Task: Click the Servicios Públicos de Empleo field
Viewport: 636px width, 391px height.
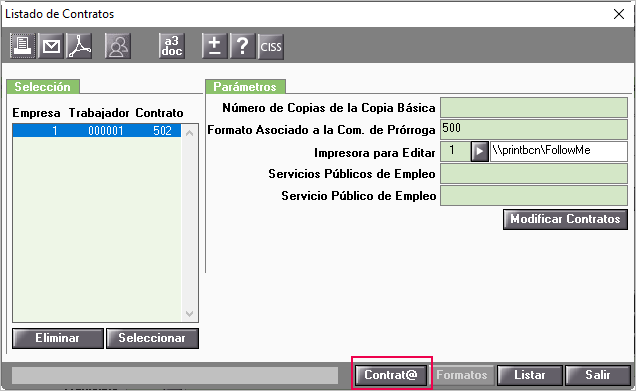Action: point(534,174)
